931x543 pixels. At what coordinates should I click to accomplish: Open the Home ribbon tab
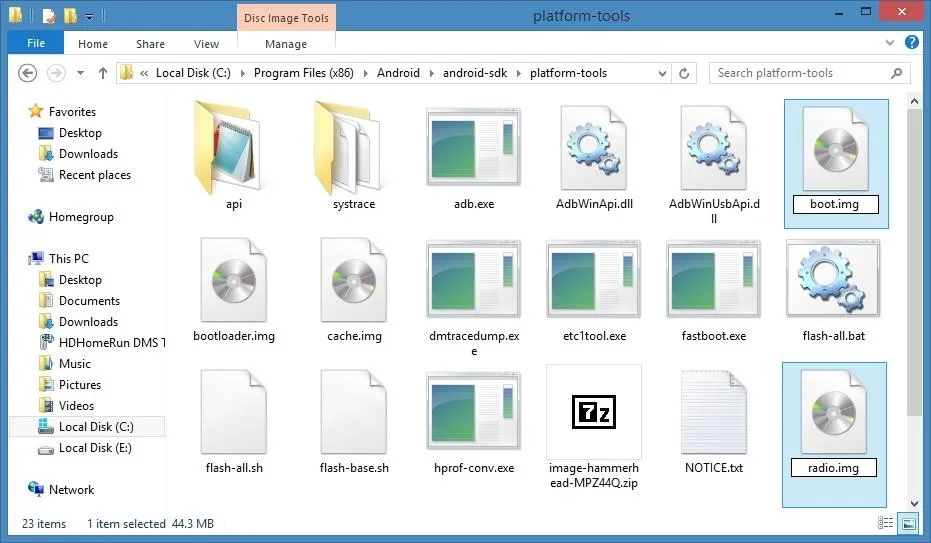coord(93,44)
